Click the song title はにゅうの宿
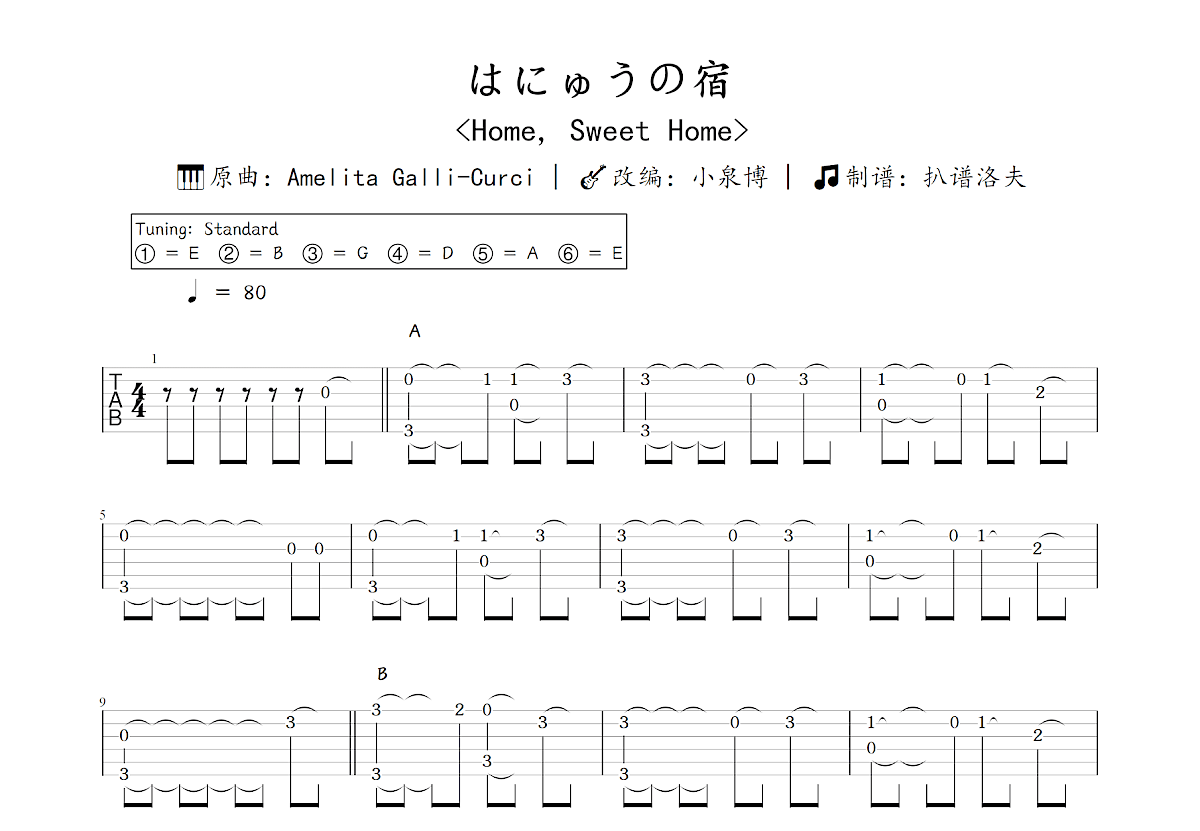This screenshot has height=831, width=1200. tap(600, 81)
